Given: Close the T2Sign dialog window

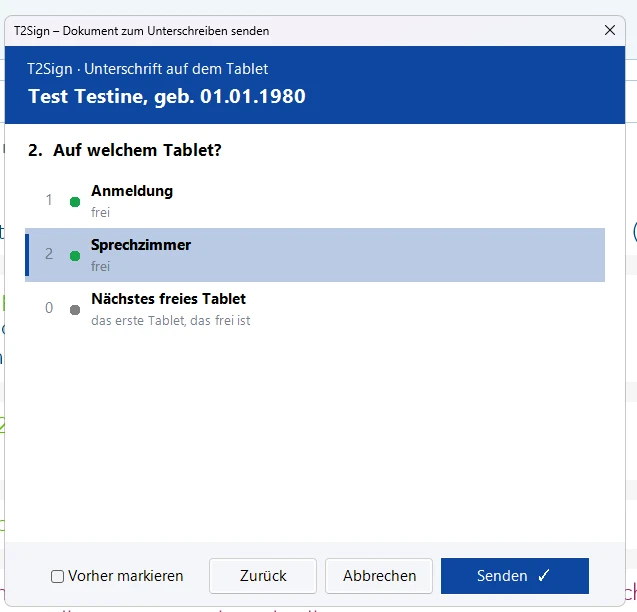Looking at the screenshot, I should point(609,30).
